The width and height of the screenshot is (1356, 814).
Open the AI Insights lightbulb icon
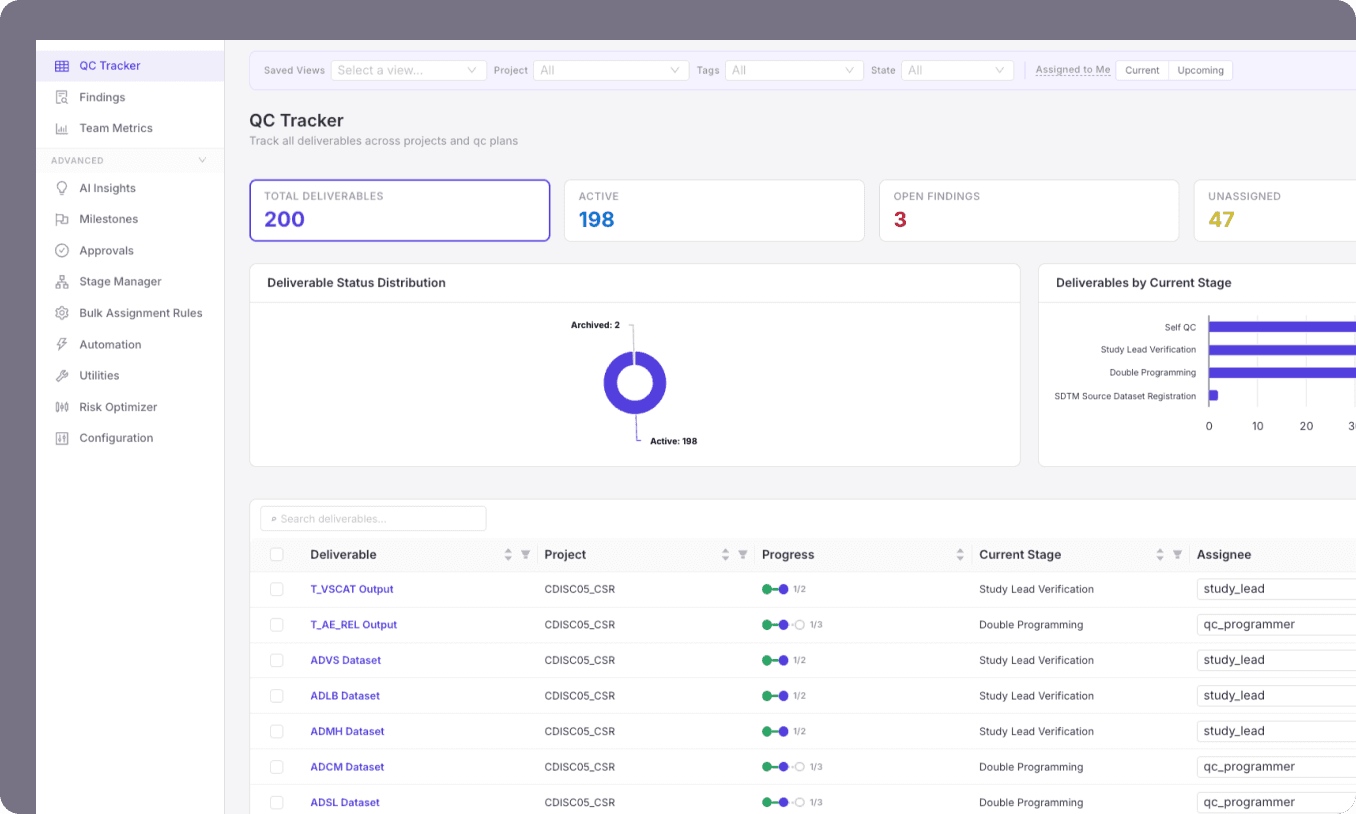click(x=62, y=188)
